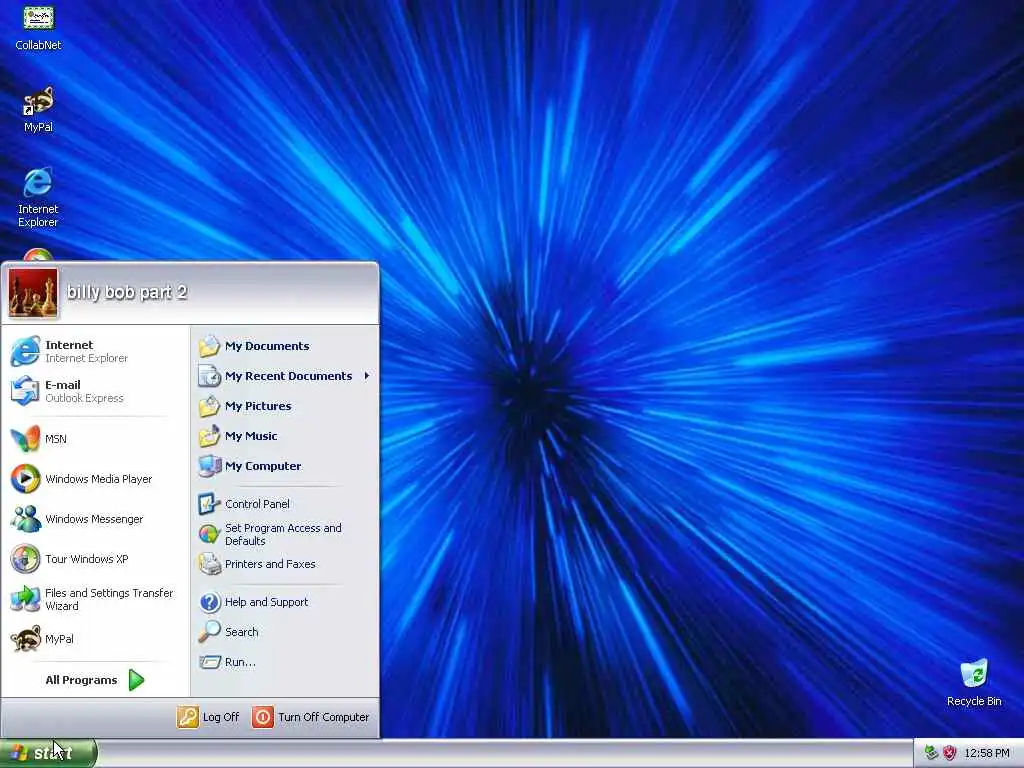Open Tour Windows XP
Screen dimensions: 1024x768
95,559
